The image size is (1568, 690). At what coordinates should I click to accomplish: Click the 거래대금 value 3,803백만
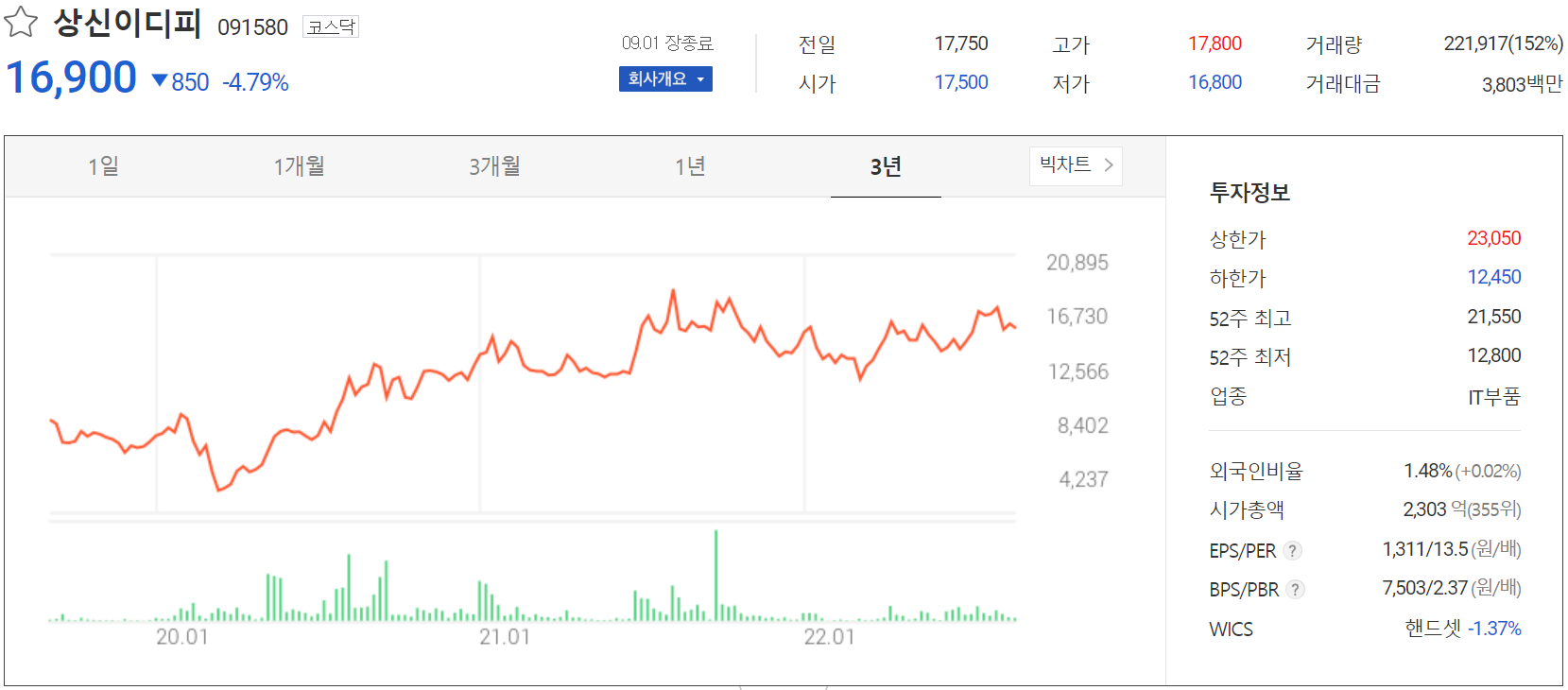coord(1522,84)
